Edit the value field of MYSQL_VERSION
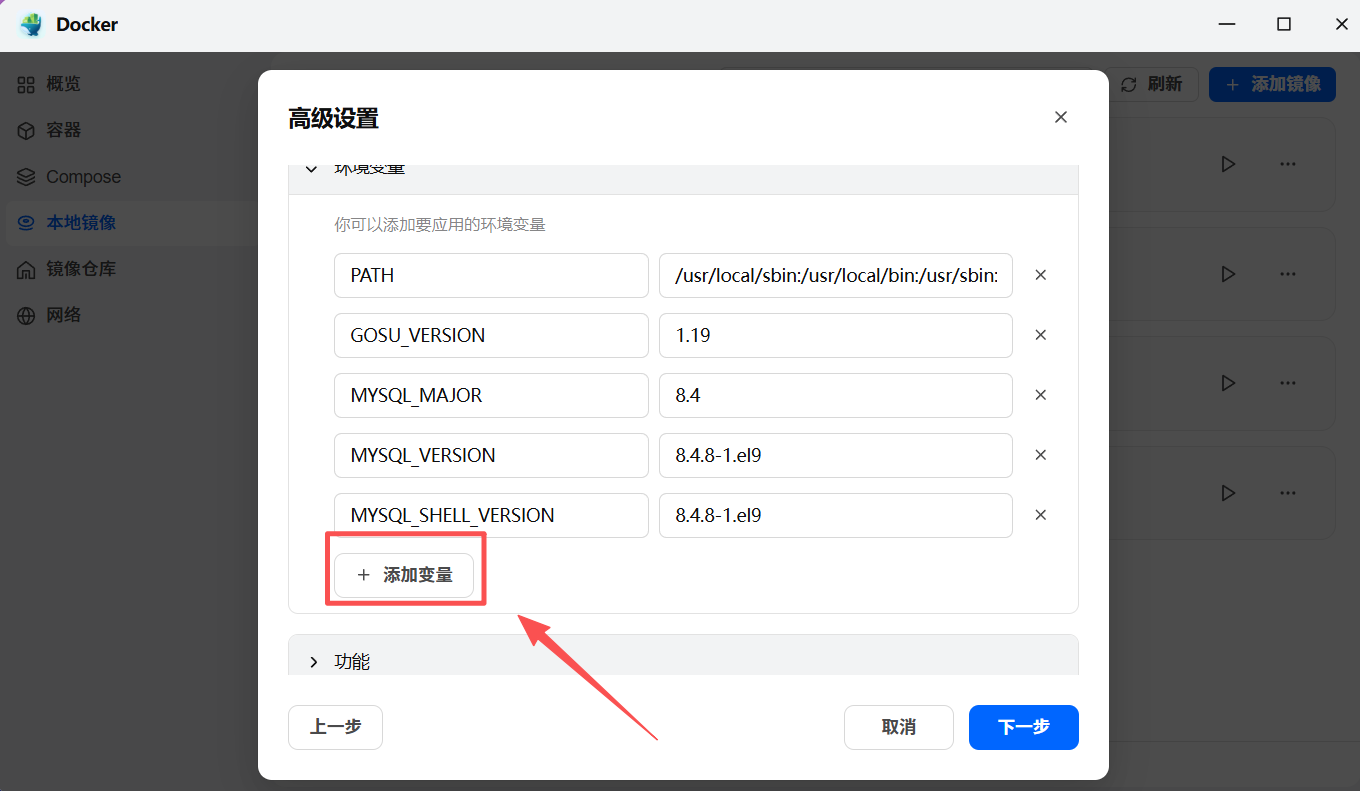Viewport: 1360px width, 791px height. pyautogui.click(x=836, y=455)
